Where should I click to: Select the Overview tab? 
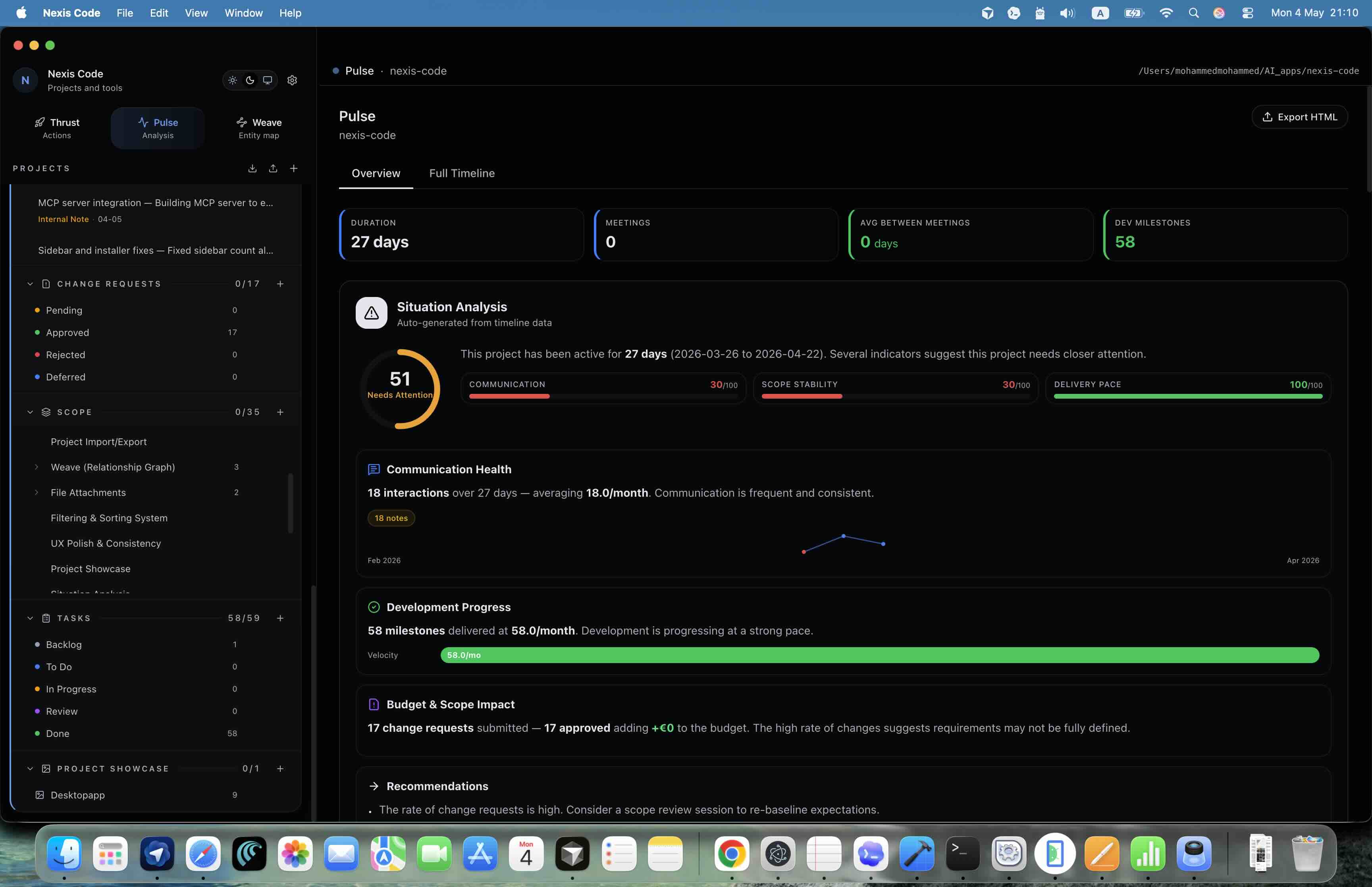[376, 174]
